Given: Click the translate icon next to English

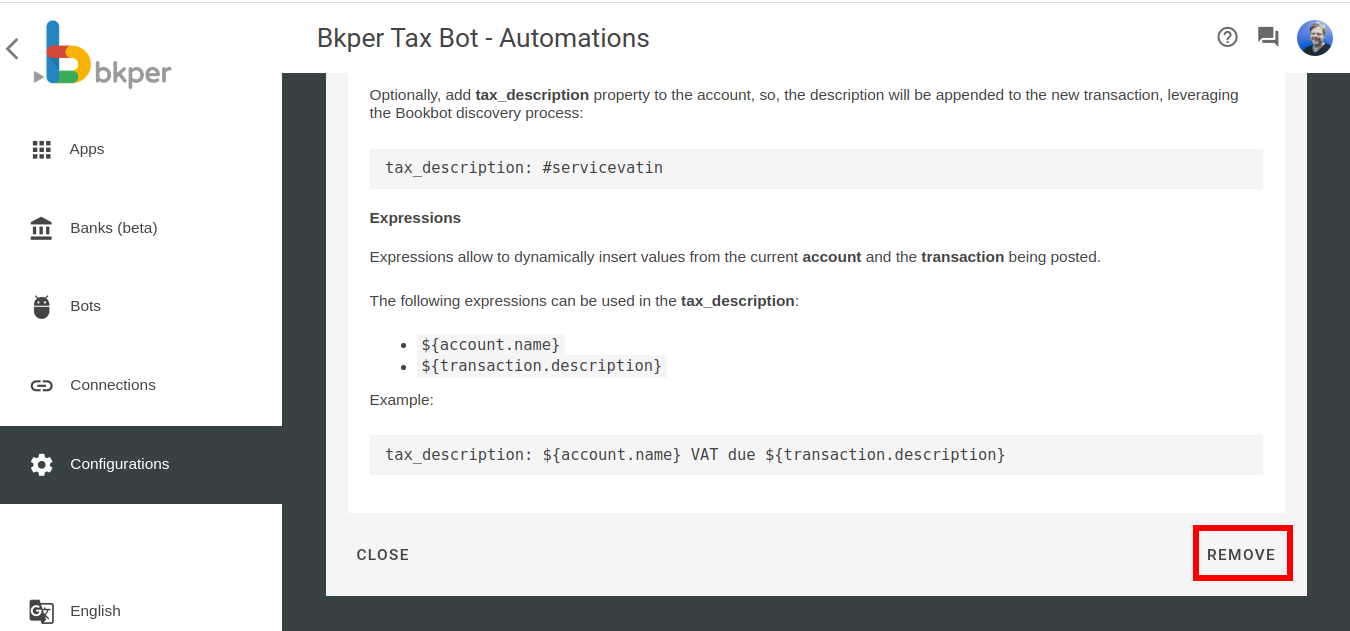Looking at the screenshot, I should [41, 610].
